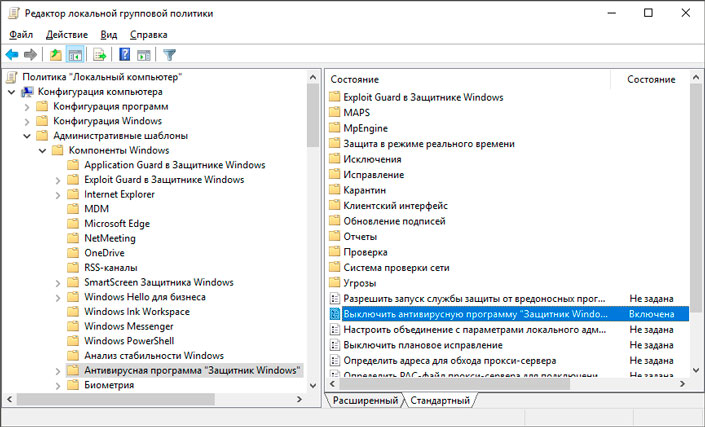This screenshot has width=705, height=427.
Task: Expand the Конфигурация Windows node
Action: click(27, 121)
